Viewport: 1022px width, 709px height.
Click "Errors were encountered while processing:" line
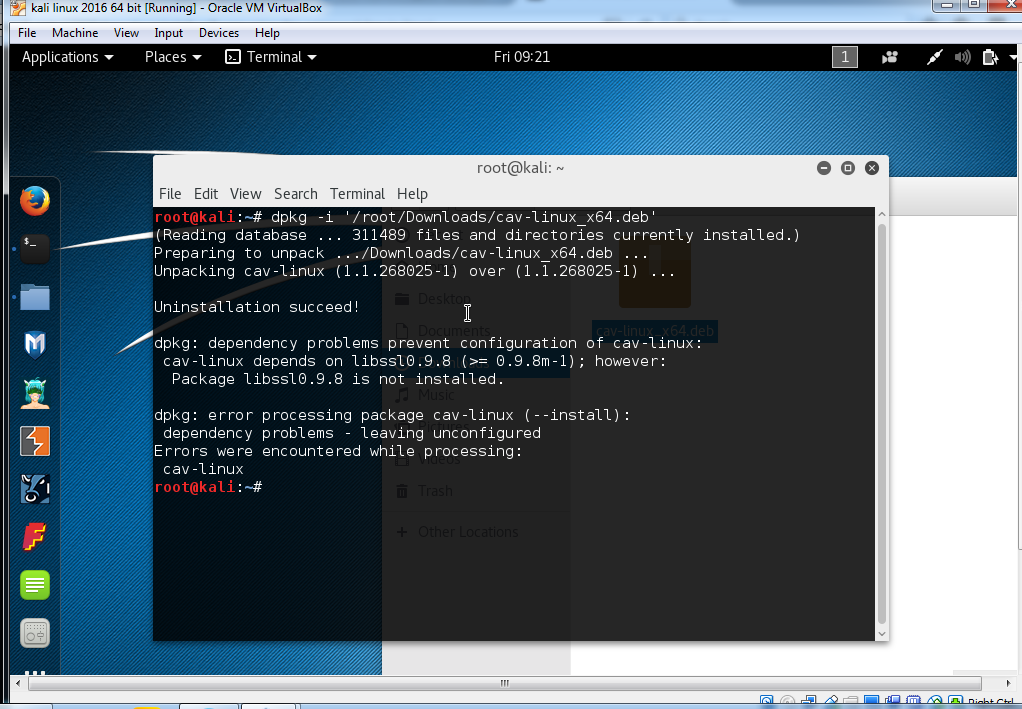338,451
